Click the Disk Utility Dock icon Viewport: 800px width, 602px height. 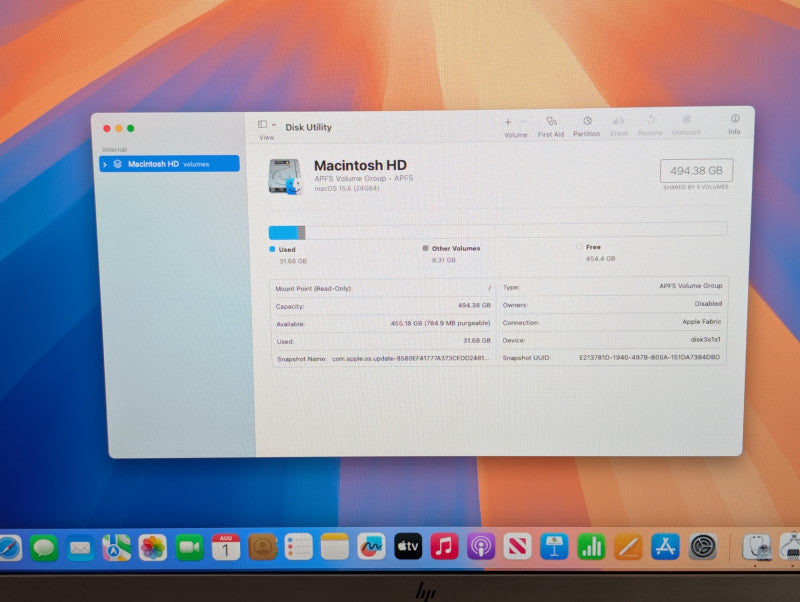click(757, 548)
